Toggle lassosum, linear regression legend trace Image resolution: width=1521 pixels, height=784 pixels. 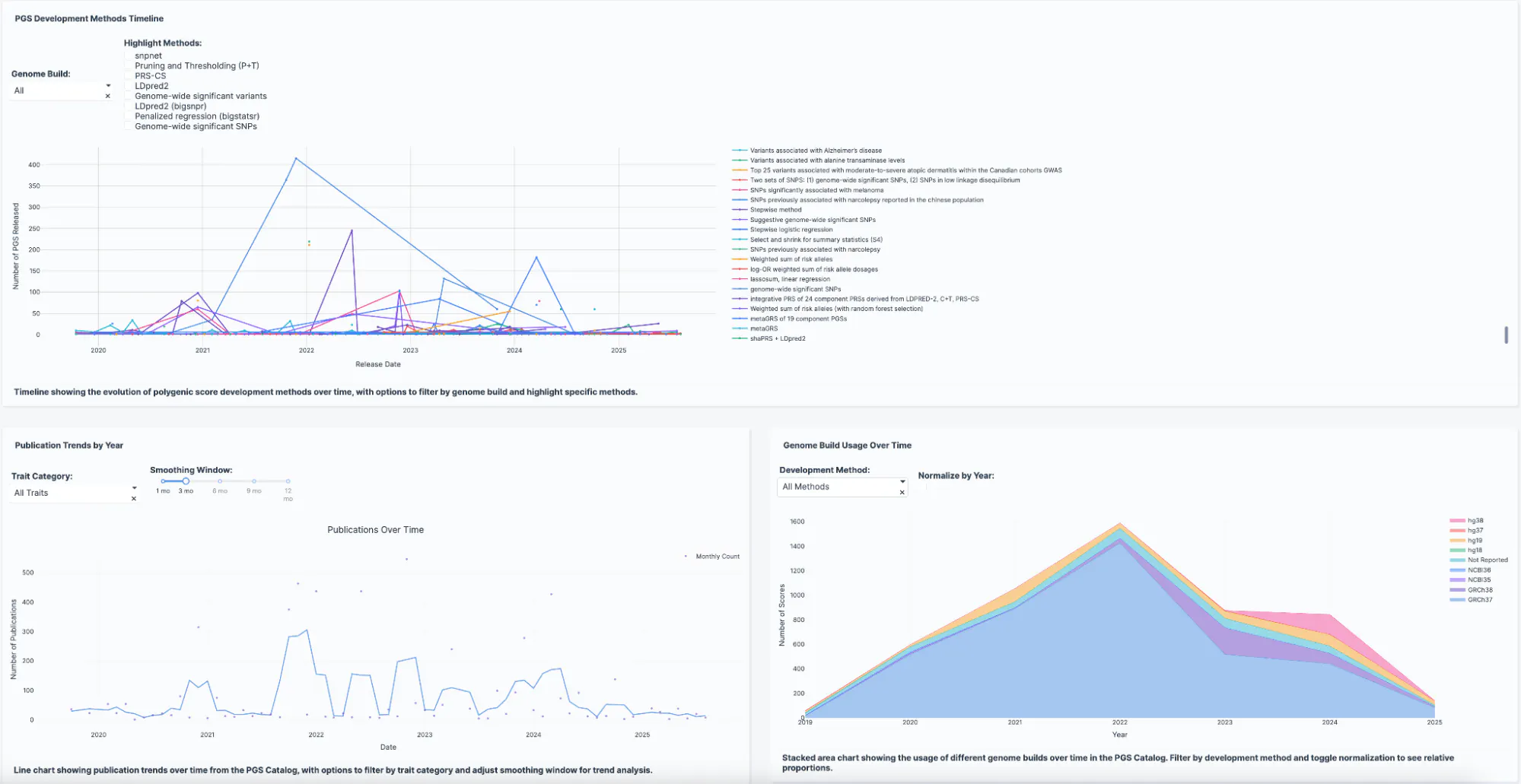pos(781,279)
